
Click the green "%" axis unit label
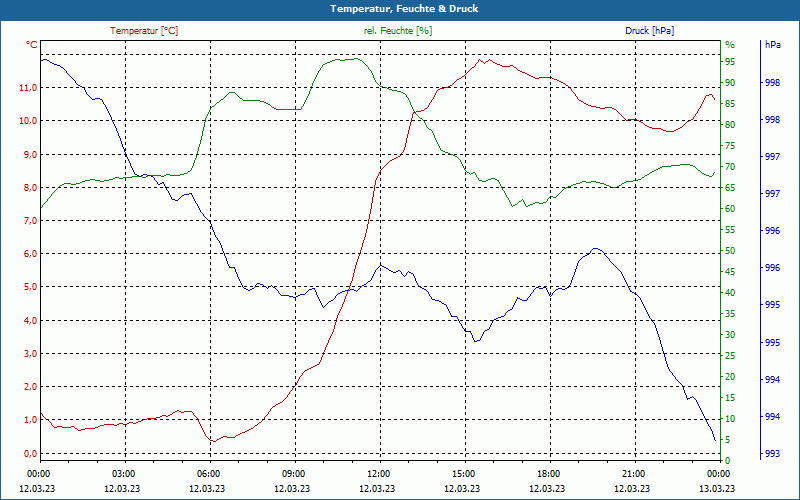(x=730, y=45)
